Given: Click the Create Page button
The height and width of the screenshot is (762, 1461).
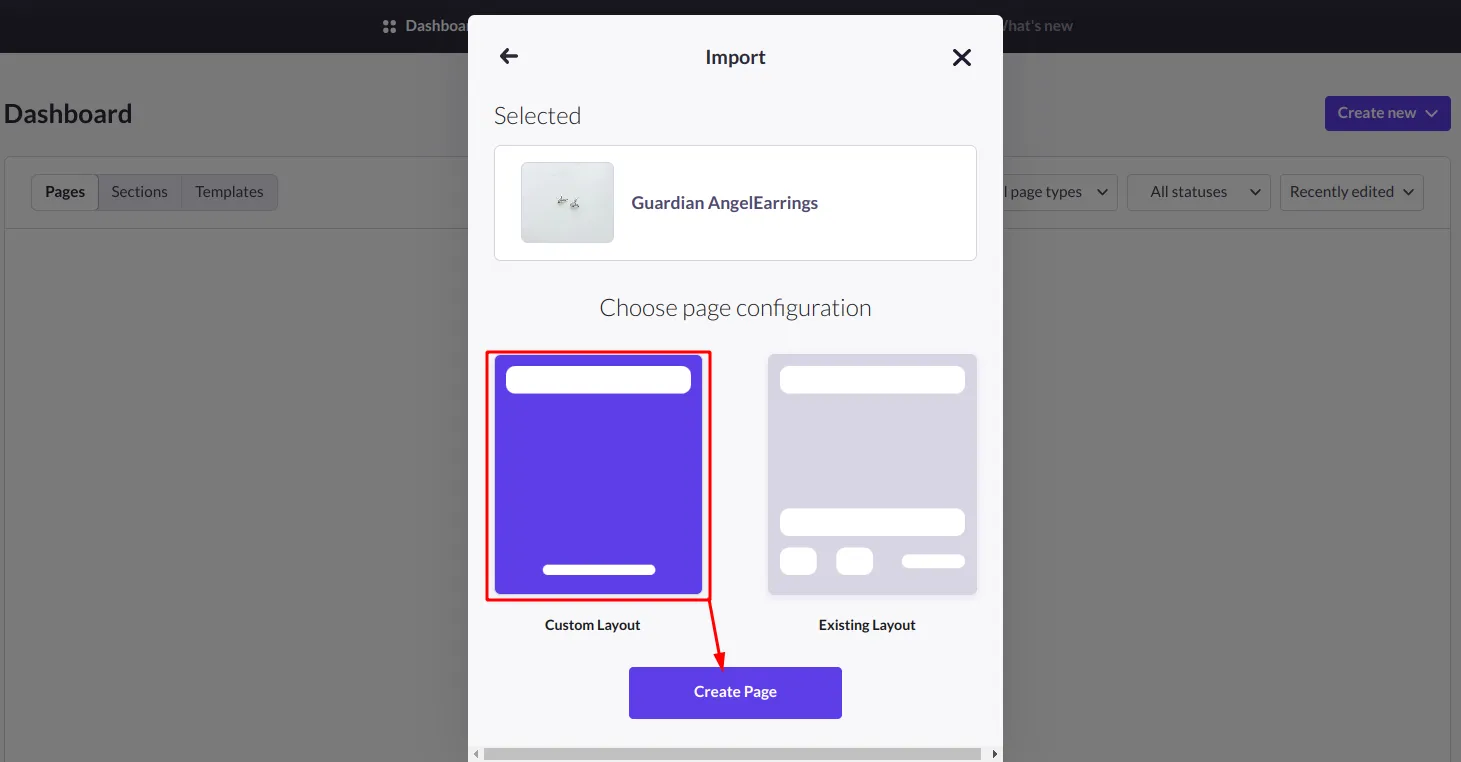Looking at the screenshot, I should coord(735,692).
